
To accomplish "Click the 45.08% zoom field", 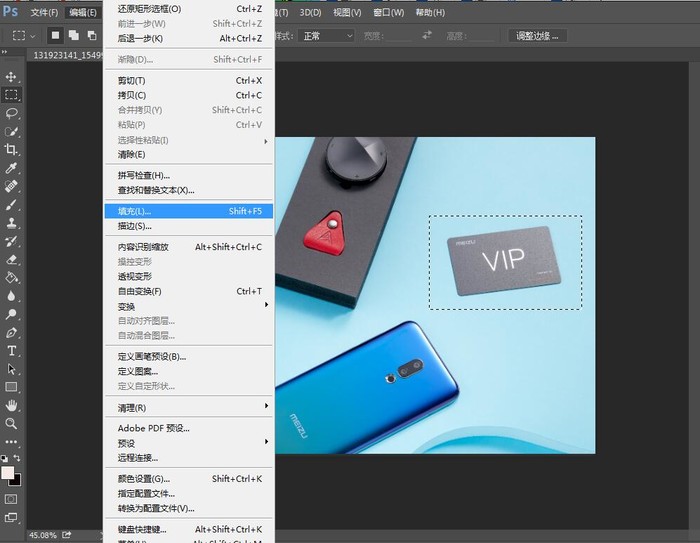I will [x=43, y=535].
